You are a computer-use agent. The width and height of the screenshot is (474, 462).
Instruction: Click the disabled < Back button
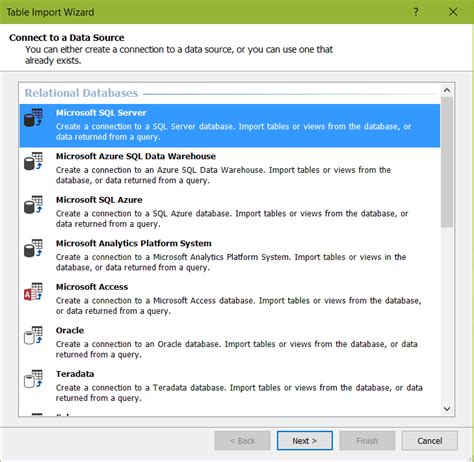point(242,441)
